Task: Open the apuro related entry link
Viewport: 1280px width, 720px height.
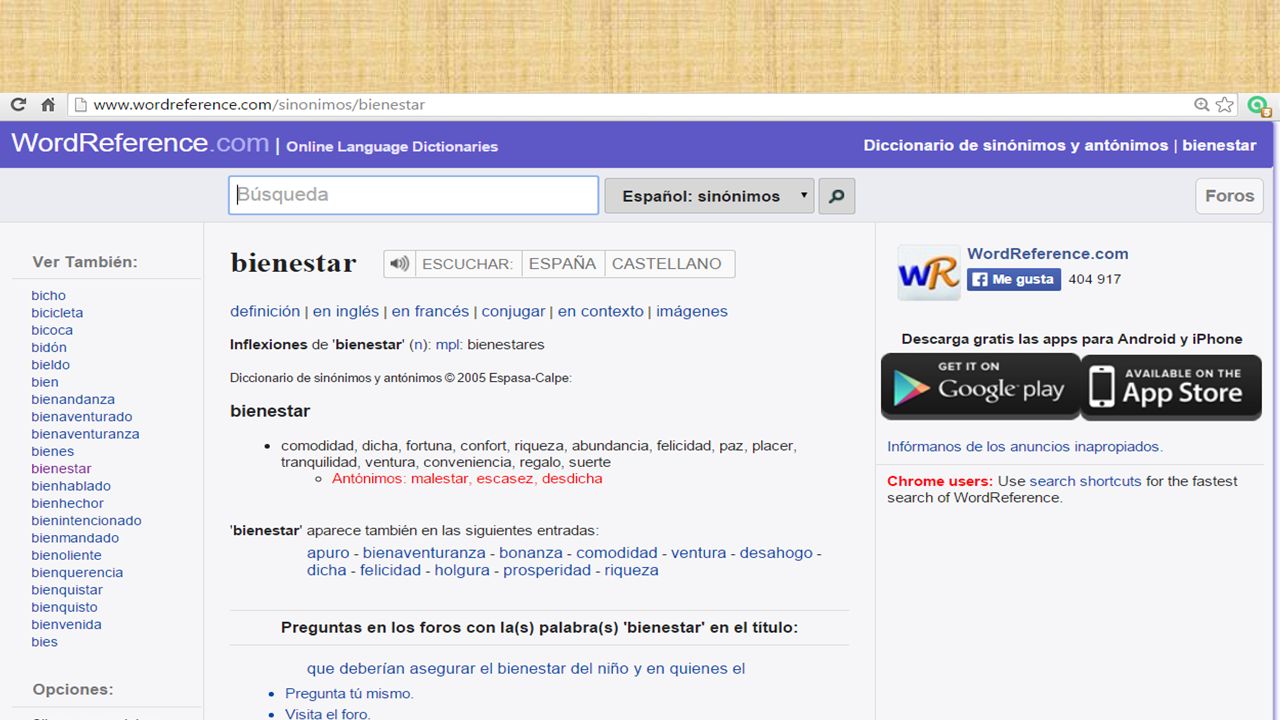Action: (x=328, y=553)
